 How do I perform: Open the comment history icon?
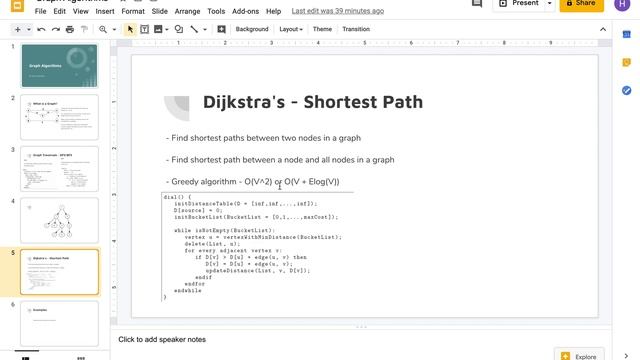[x=477, y=4]
